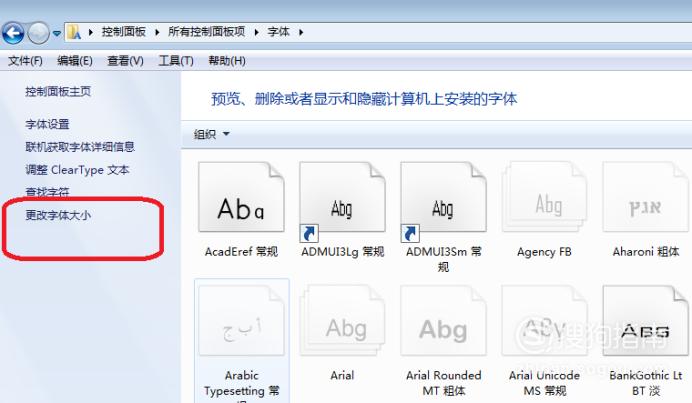Select the Aharoni 粗体 font icon
This screenshot has width=692, height=403.
(x=645, y=197)
